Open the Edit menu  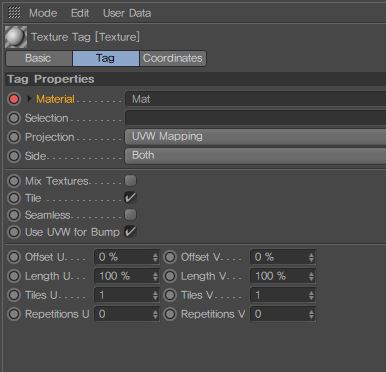pyautogui.click(x=80, y=13)
